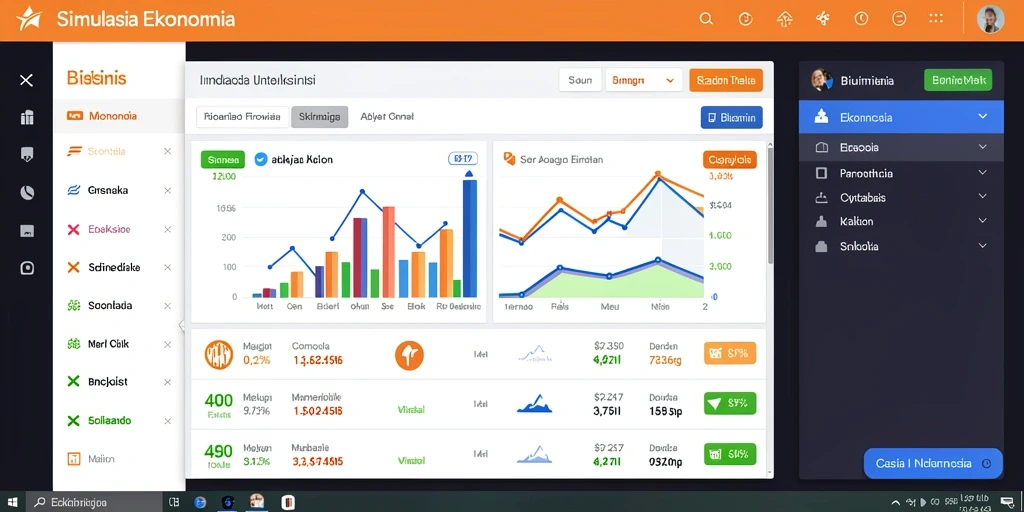Click the search magnifier icon in header
This screenshot has height=512, width=1024.
pyautogui.click(x=706, y=19)
